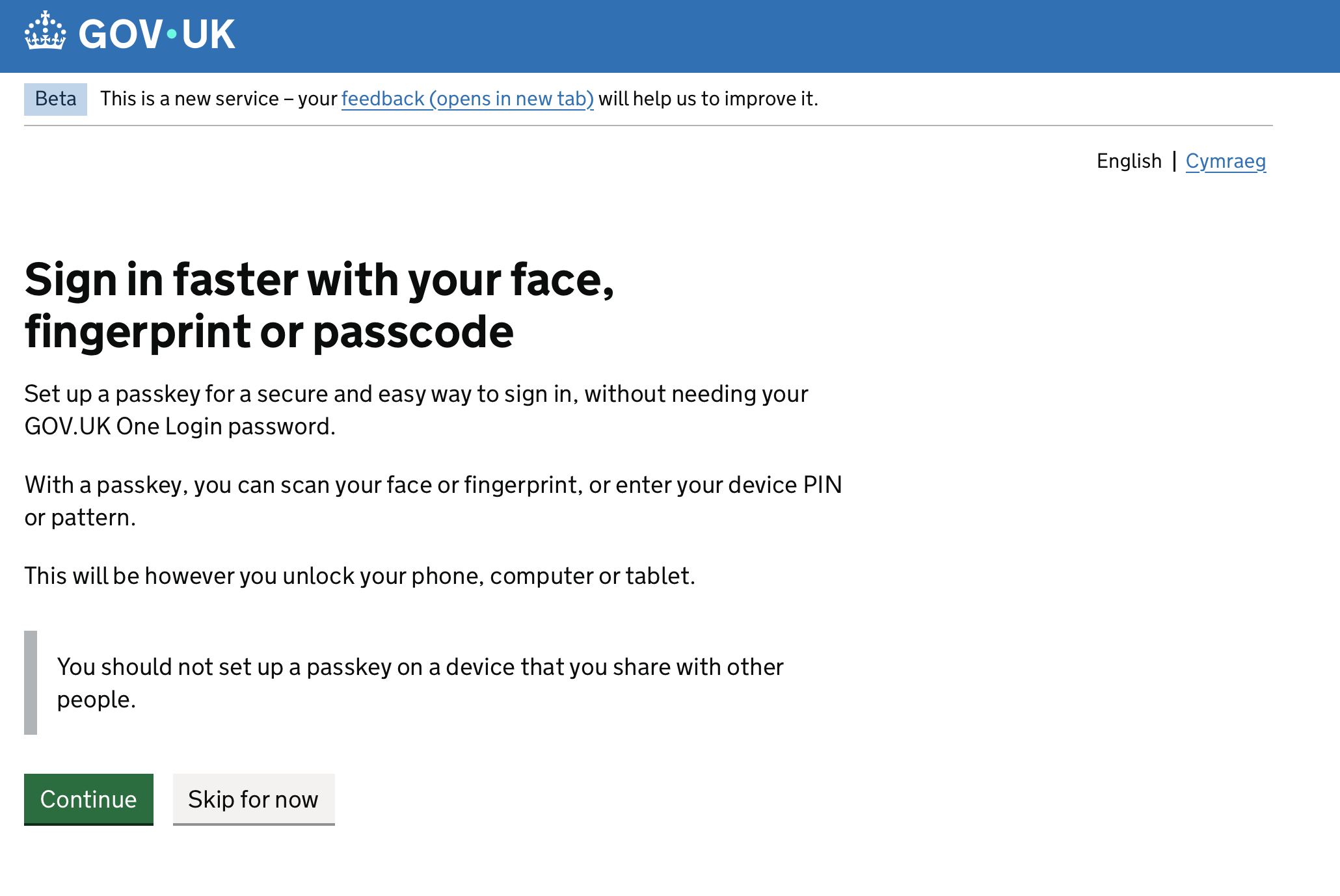Click the Beta phase tag
Viewport: 1340px width, 896px height.
(x=55, y=99)
